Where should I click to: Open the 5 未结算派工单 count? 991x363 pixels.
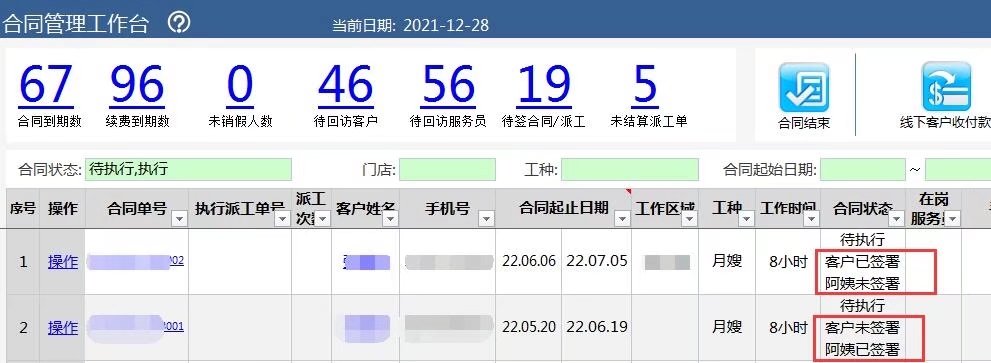tap(645, 85)
